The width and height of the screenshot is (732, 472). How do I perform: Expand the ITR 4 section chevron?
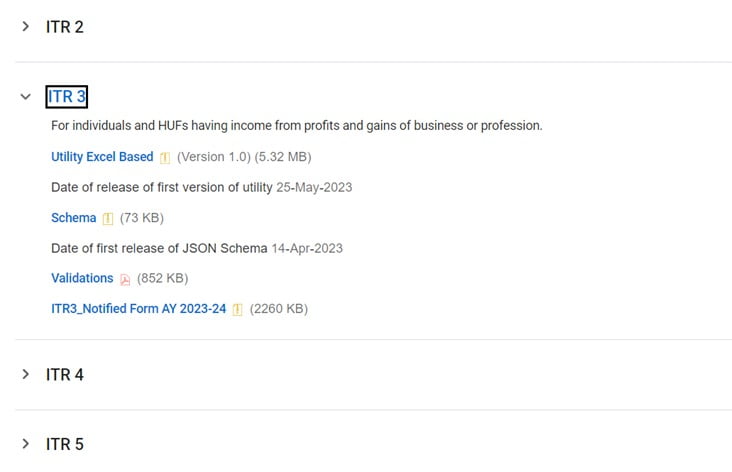(26, 374)
